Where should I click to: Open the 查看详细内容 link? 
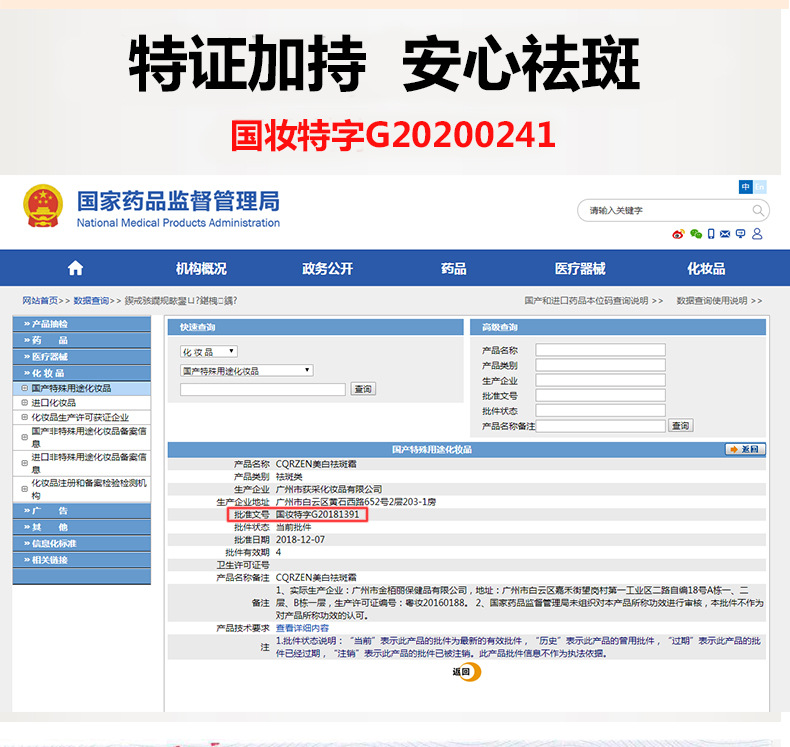(x=302, y=628)
